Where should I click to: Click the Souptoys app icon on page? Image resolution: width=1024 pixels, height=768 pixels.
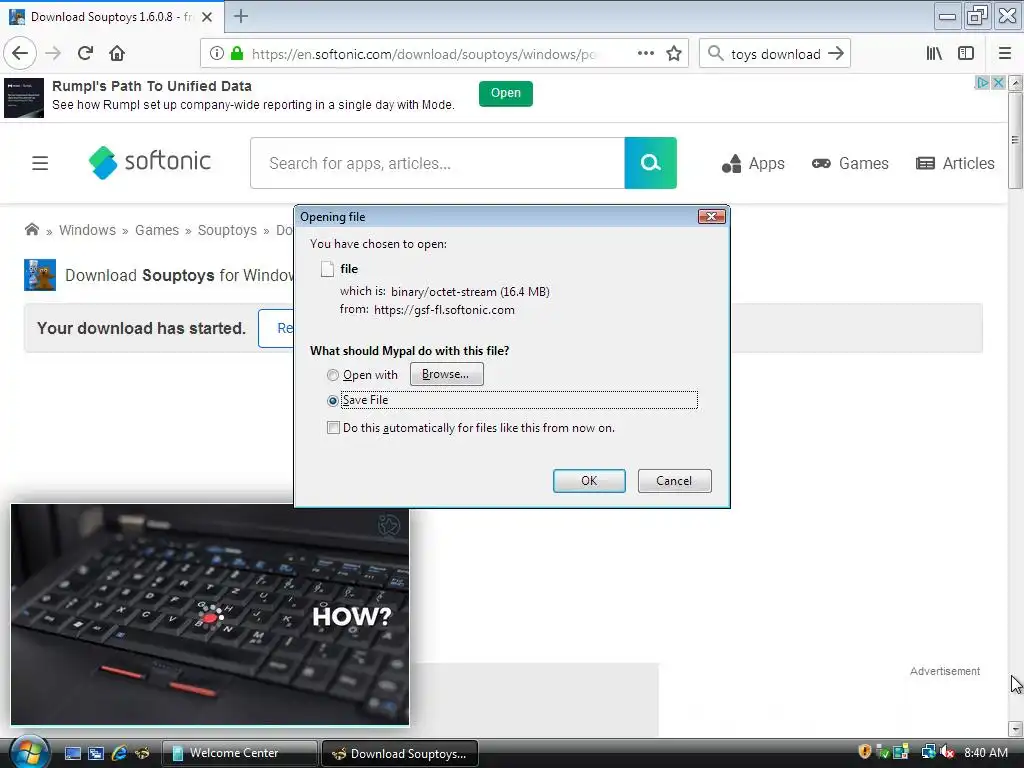[40, 275]
